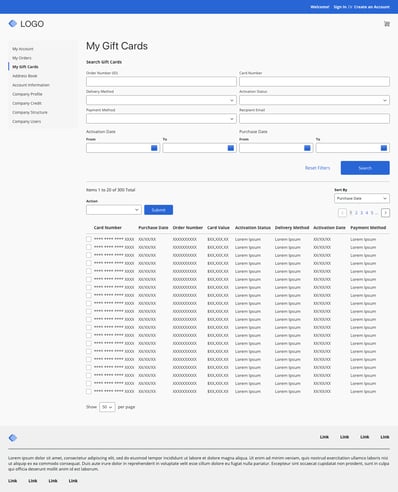Click the Sign In link
This screenshot has width=398, height=492.
pyautogui.click(x=340, y=7)
